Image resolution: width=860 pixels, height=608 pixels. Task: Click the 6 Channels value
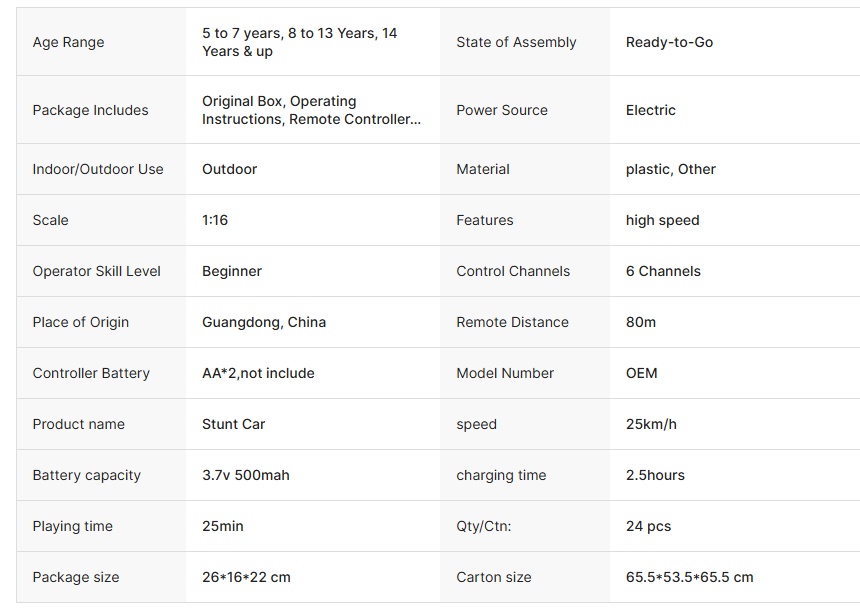pos(663,271)
